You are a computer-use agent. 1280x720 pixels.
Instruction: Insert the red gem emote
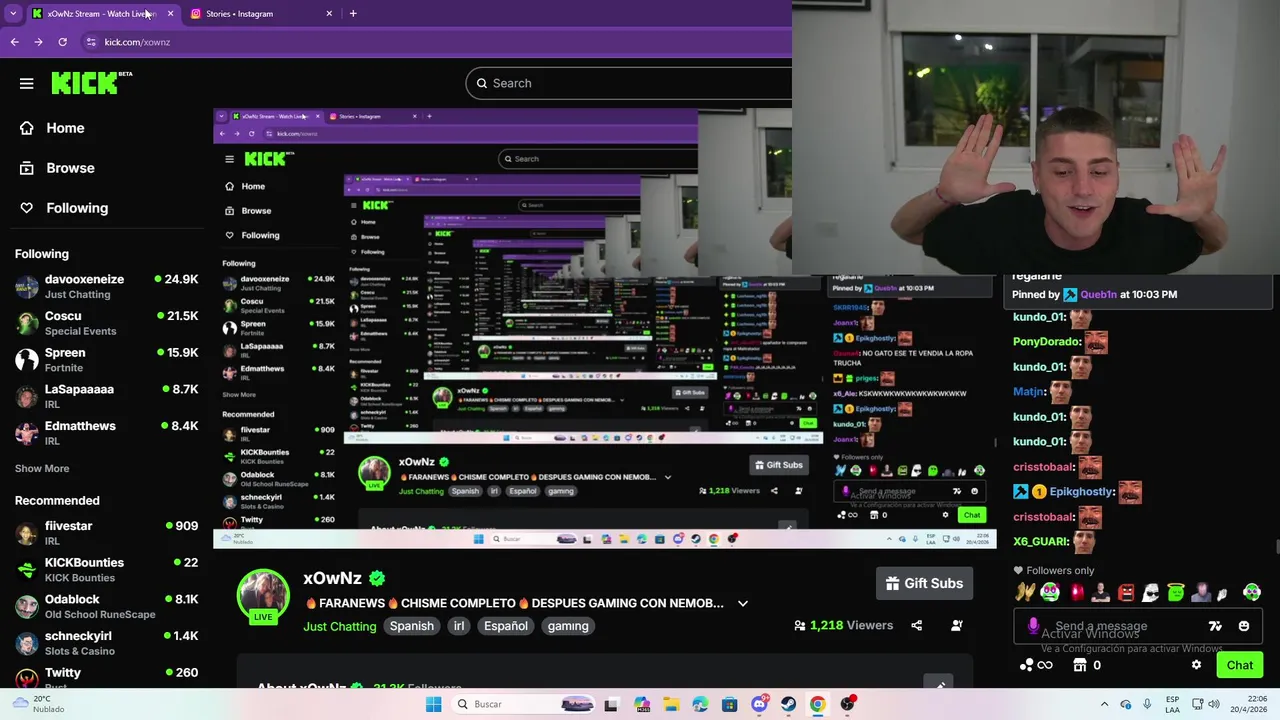pyautogui.click(x=1076, y=592)
